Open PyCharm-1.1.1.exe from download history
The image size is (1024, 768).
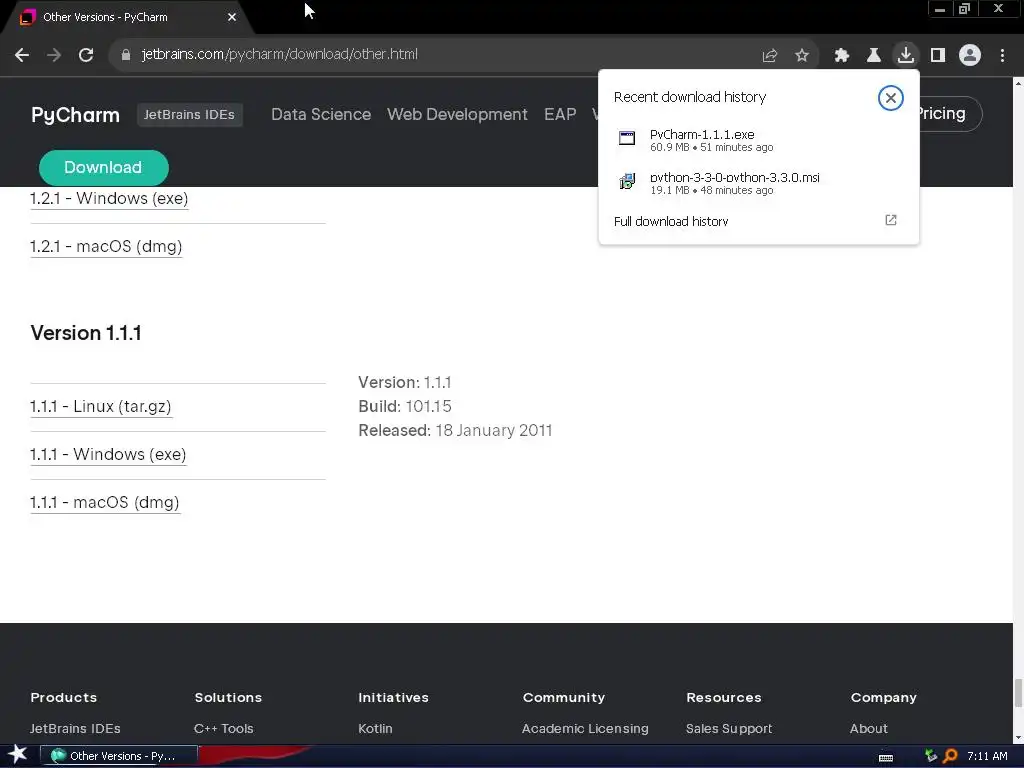758,140
